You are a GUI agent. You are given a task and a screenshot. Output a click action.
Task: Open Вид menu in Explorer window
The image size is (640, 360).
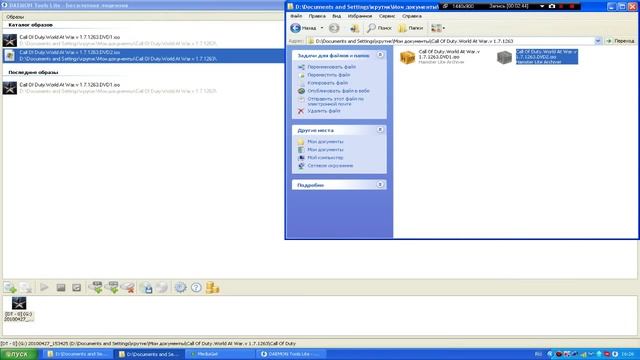[x=336, y=16]
